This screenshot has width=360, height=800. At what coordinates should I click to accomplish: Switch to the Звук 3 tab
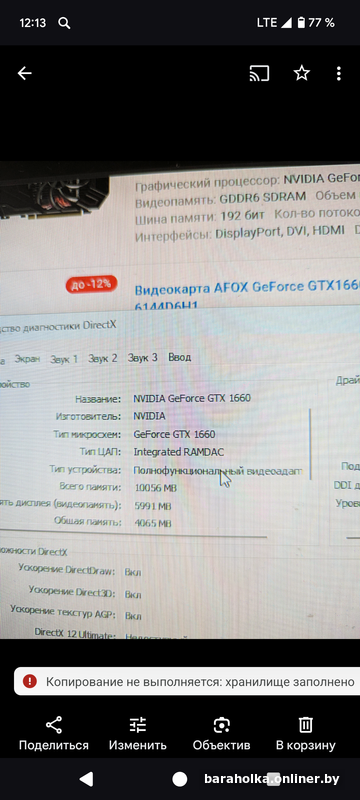(143, 358)
